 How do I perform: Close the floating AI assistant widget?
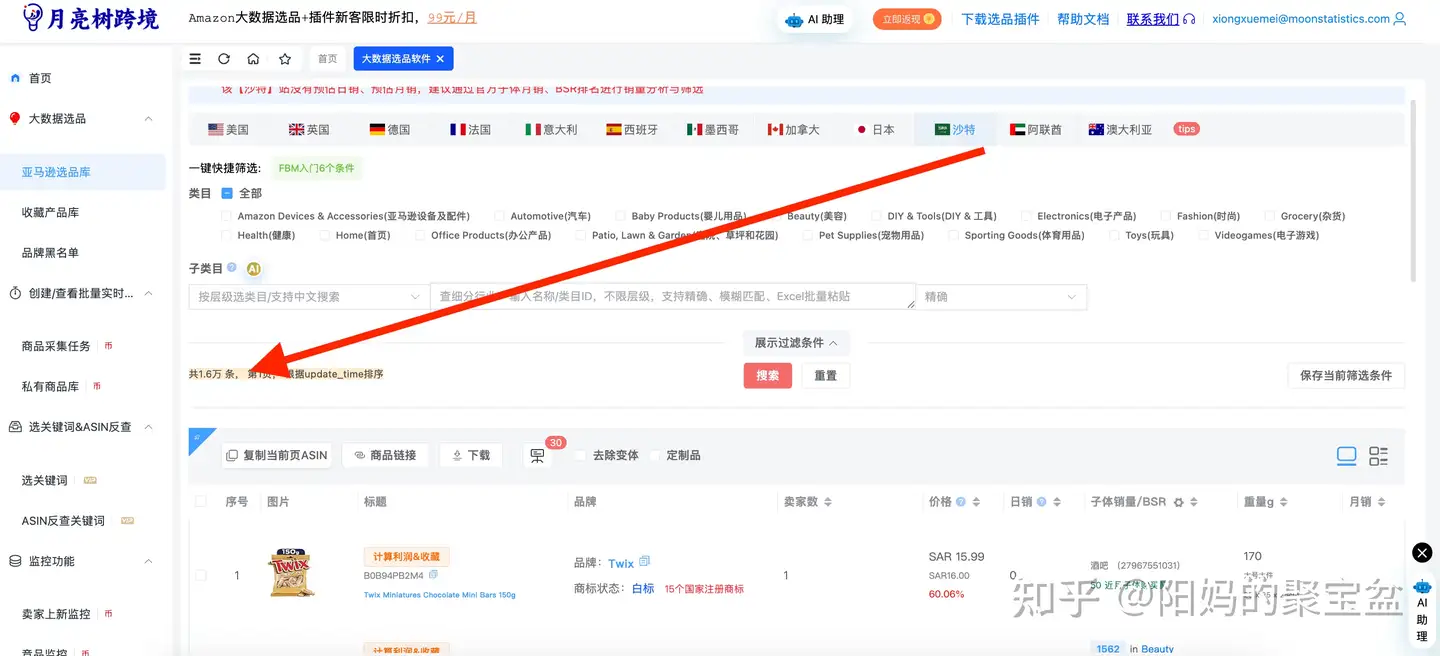pos(1422,553)
